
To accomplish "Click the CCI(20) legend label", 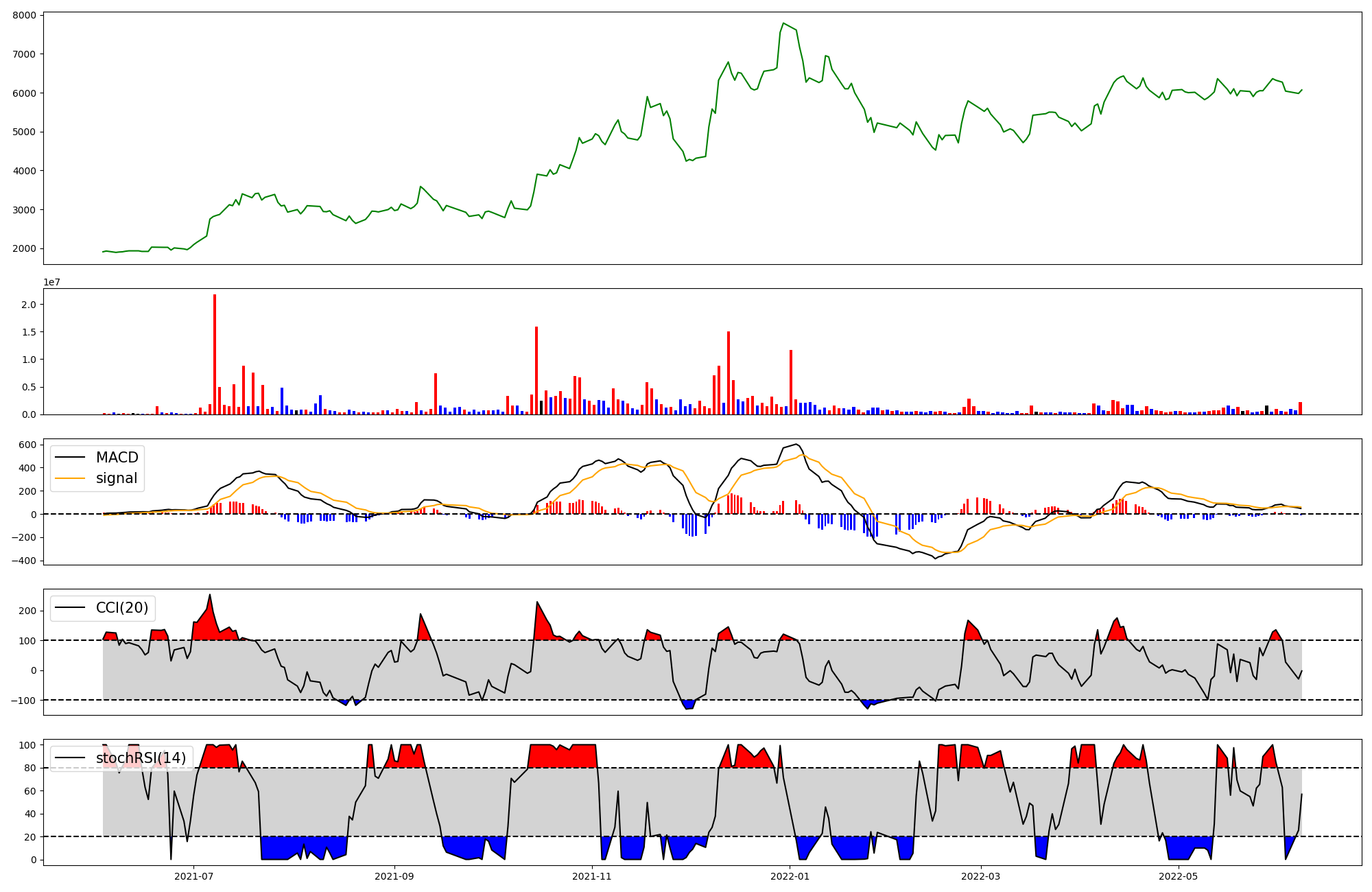I will (x=121, y=608).
